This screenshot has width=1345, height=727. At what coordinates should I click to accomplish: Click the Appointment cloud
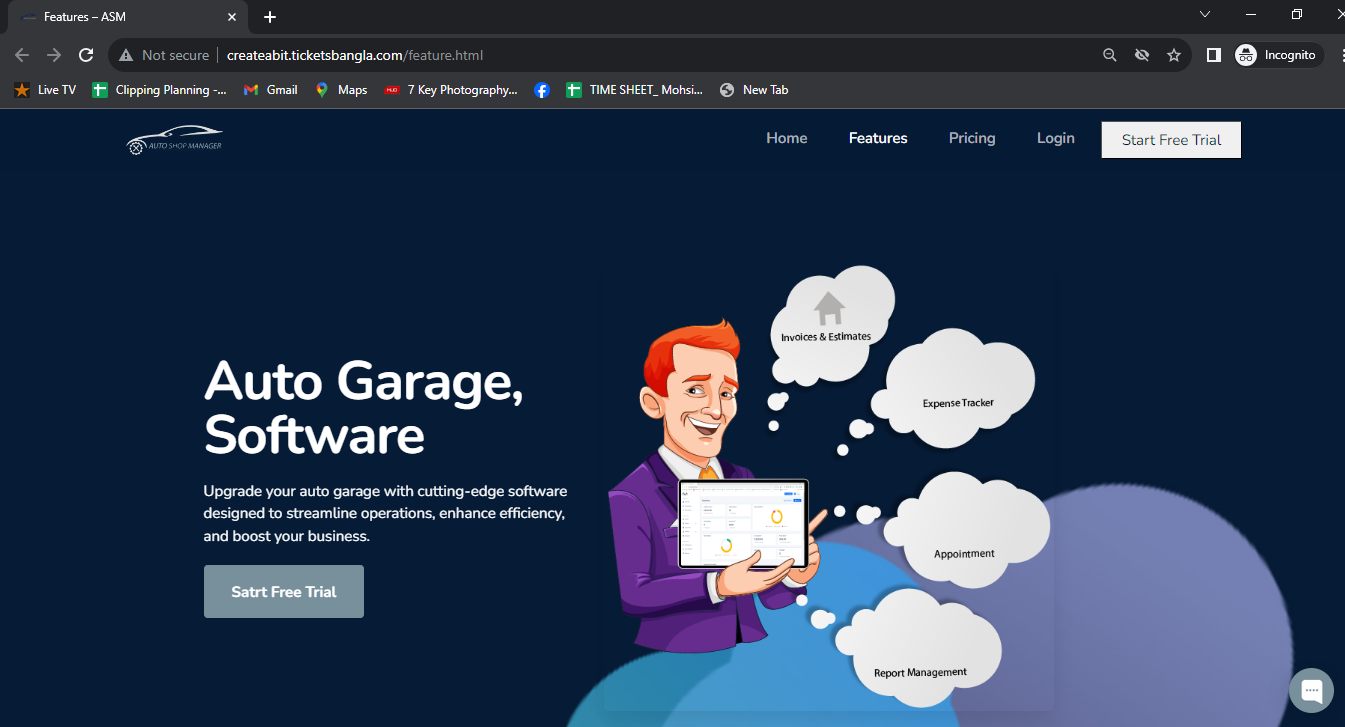click(968, 532)
